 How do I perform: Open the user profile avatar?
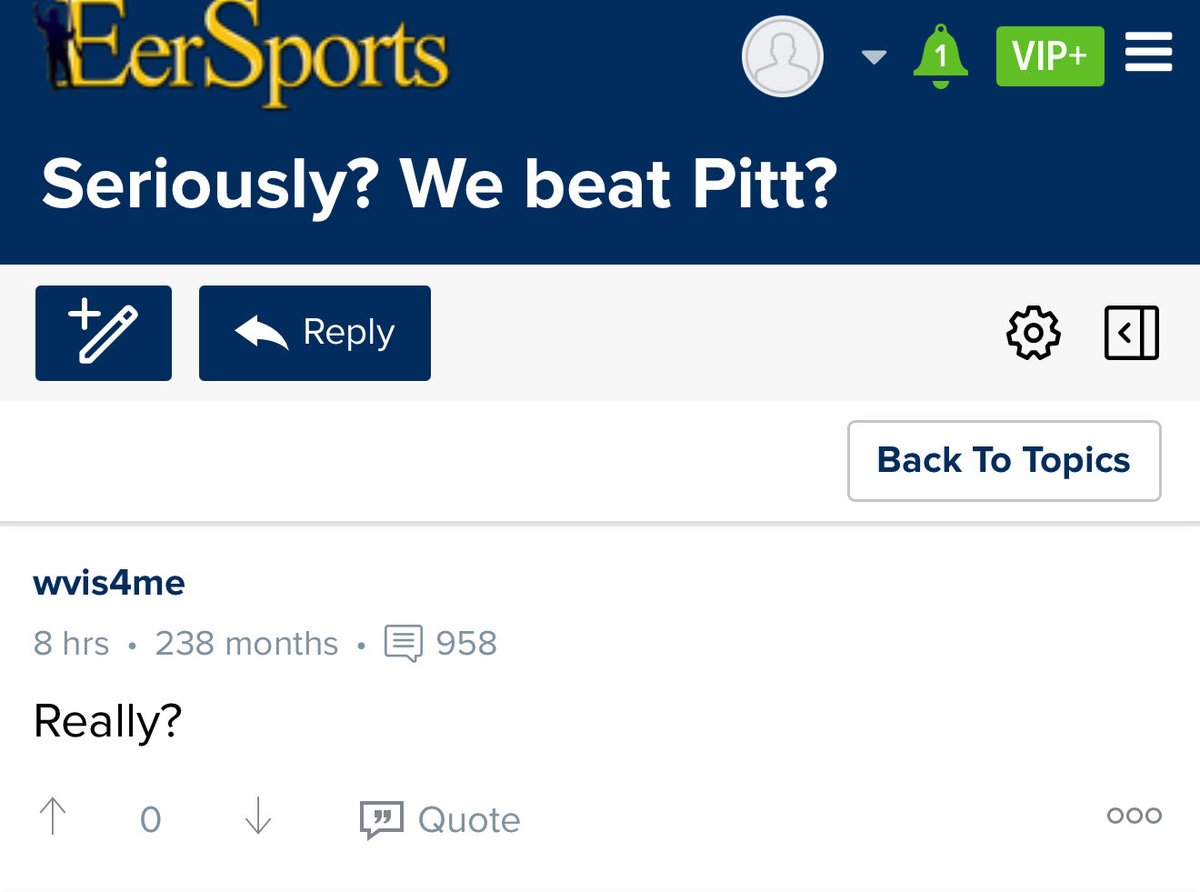click(x=782, y=57)
